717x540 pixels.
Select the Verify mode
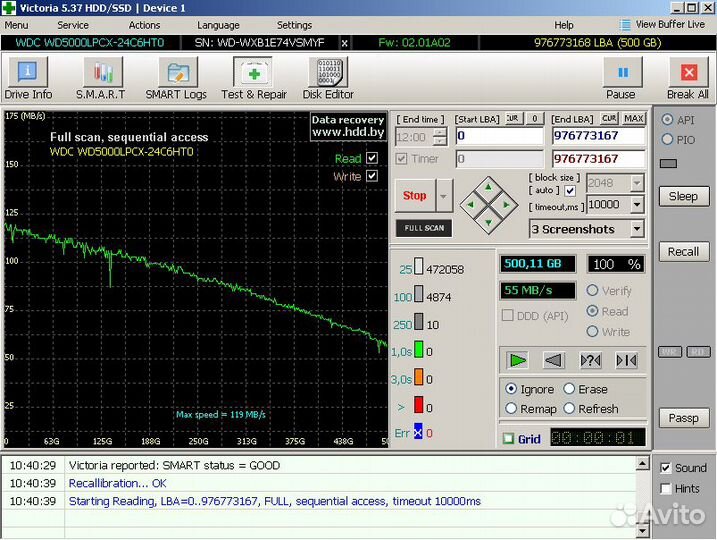(592, 290)
